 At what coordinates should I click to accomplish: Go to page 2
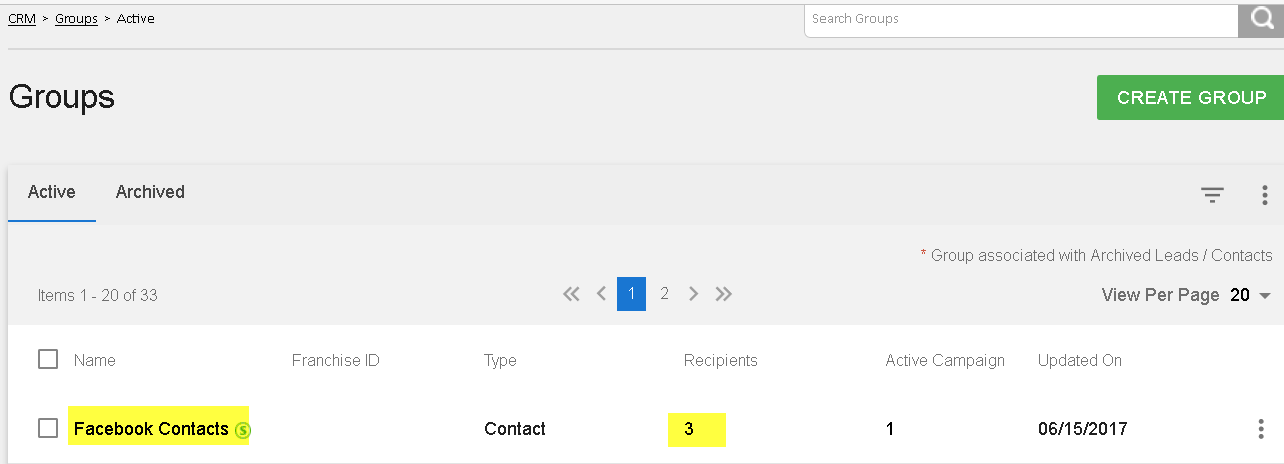tap(664, 294)
